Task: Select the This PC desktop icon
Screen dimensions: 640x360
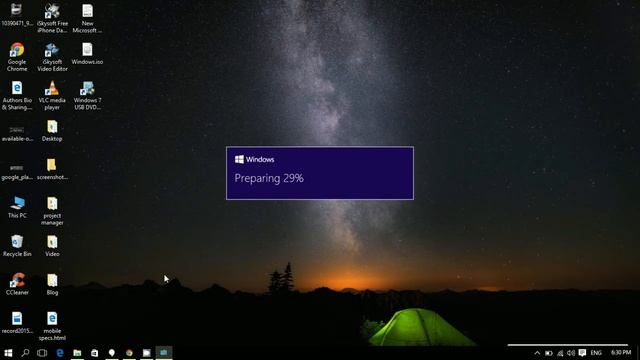Action: (x=17, y=207)
